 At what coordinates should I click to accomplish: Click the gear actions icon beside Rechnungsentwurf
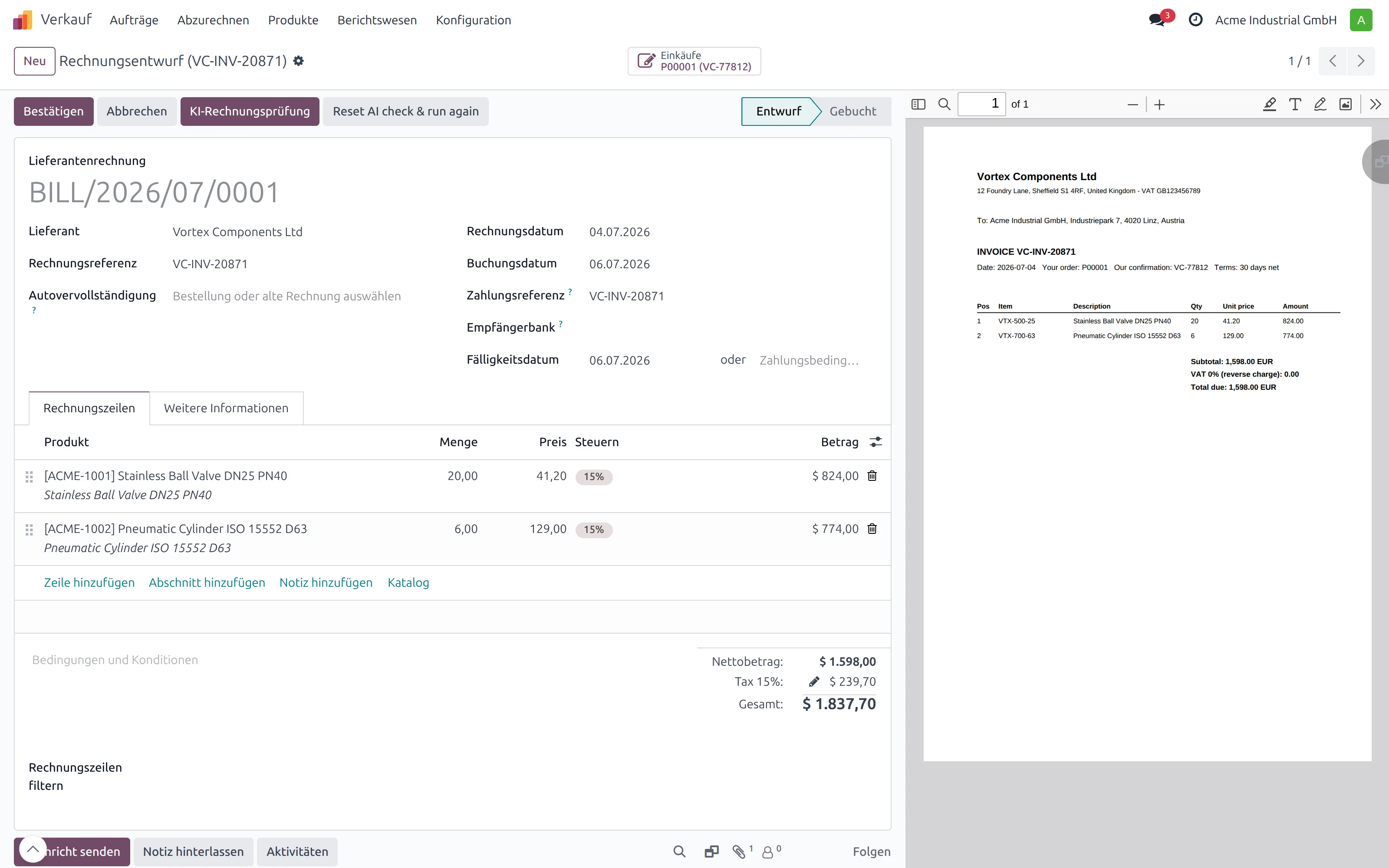[x=299, y=61]
